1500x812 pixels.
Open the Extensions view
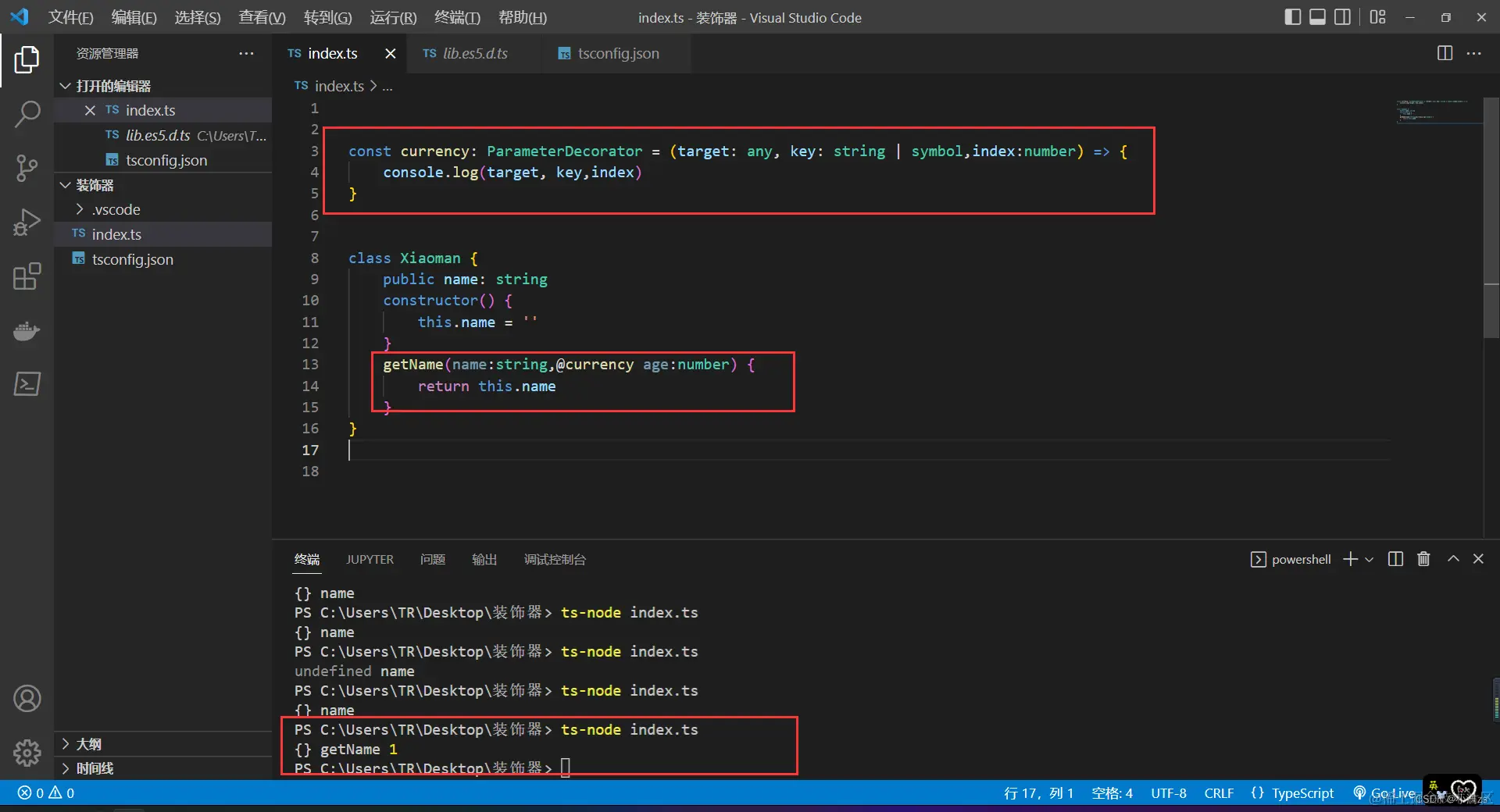(x=27, y=276)
